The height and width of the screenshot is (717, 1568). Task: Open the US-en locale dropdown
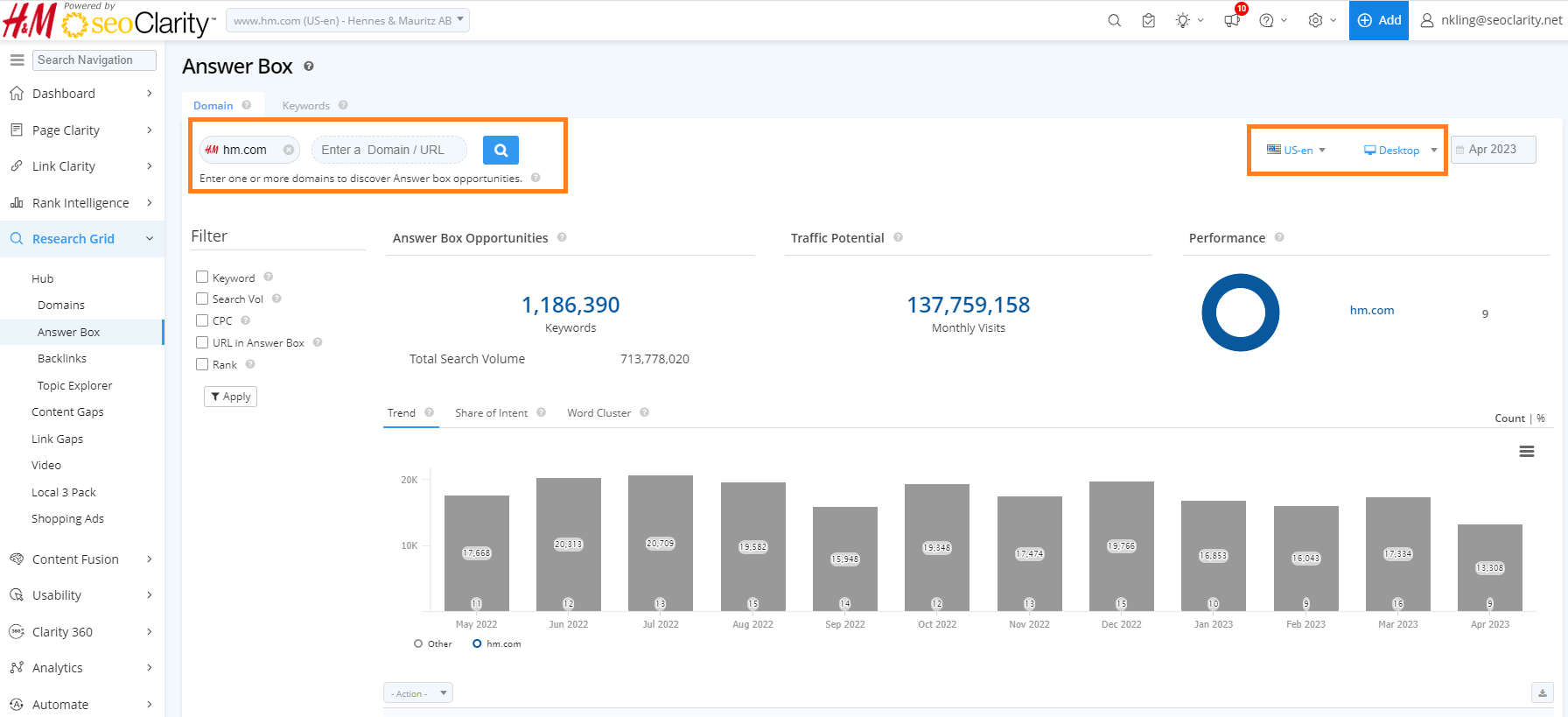click(x=1297, y=150)
